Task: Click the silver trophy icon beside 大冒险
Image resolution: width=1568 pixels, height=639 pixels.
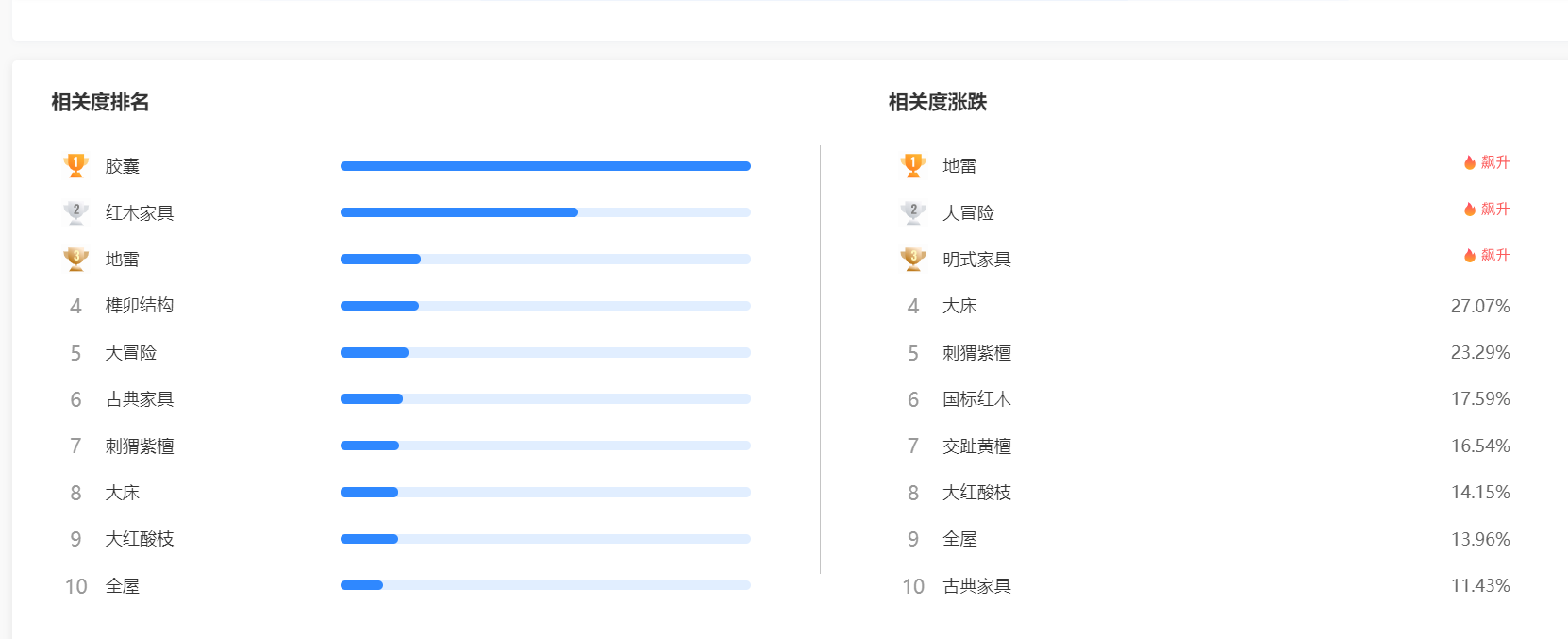Action: [x=913, y=212]
